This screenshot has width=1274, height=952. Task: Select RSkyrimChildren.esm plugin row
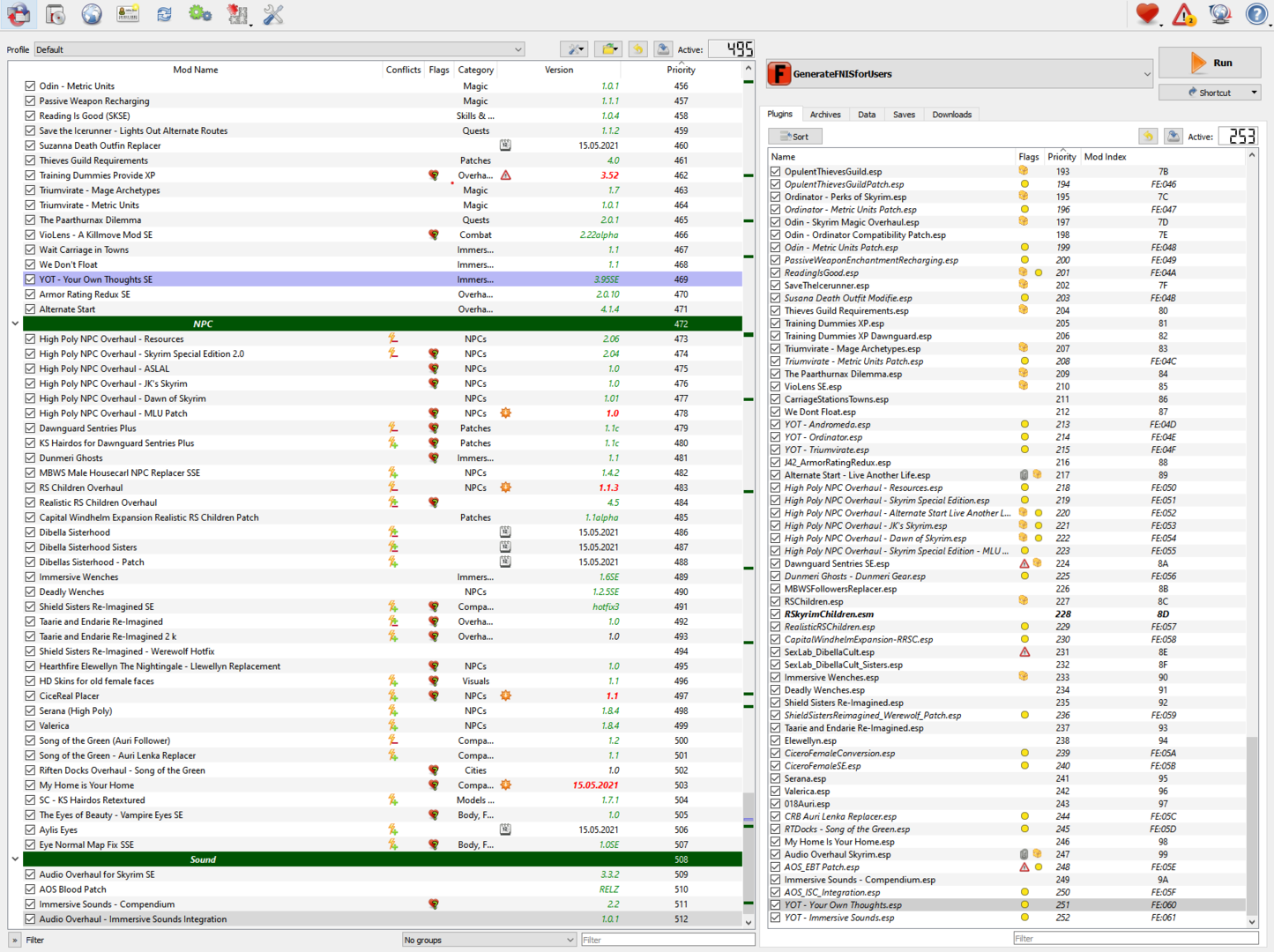pos(1007,614)
